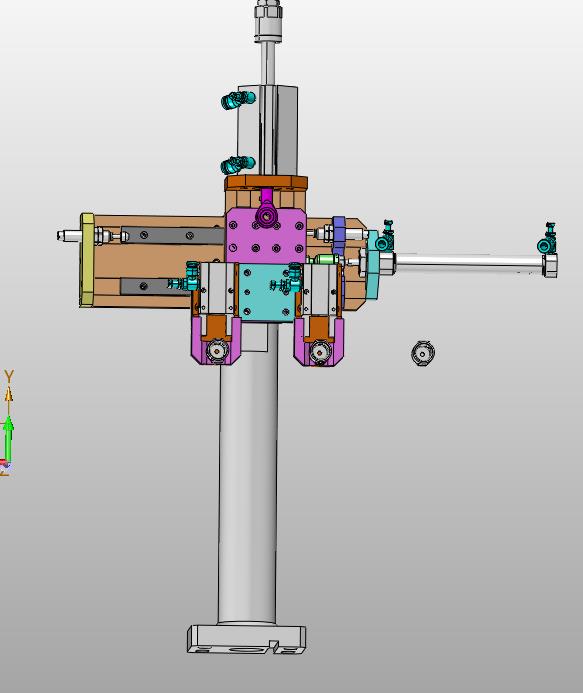
Task: Select the vertical cylinder body at top
Action: (267, 130)
